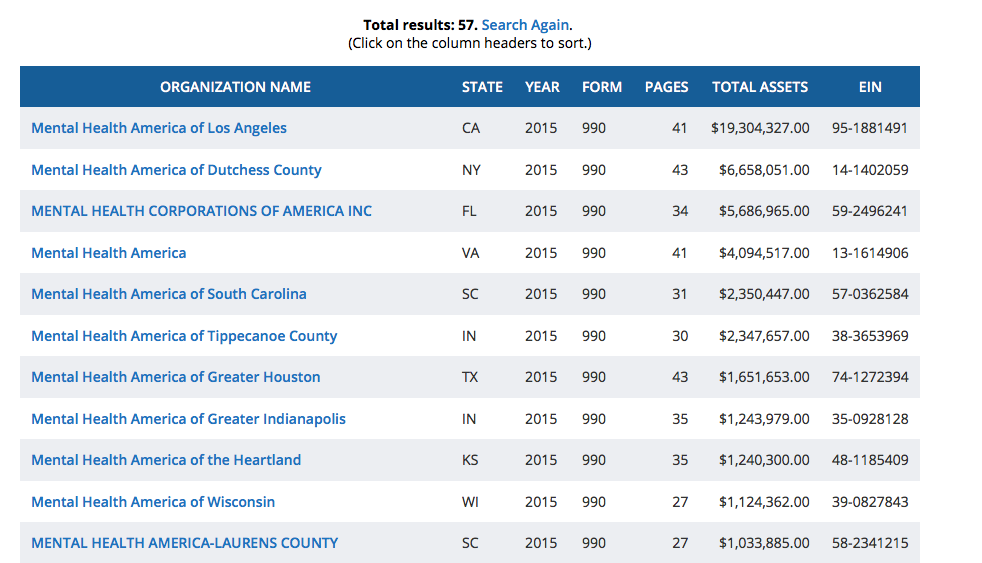Open the Virginia Mental Health America link
The height and width of the screenshot is (563, 982).
[x=109, y=253]
